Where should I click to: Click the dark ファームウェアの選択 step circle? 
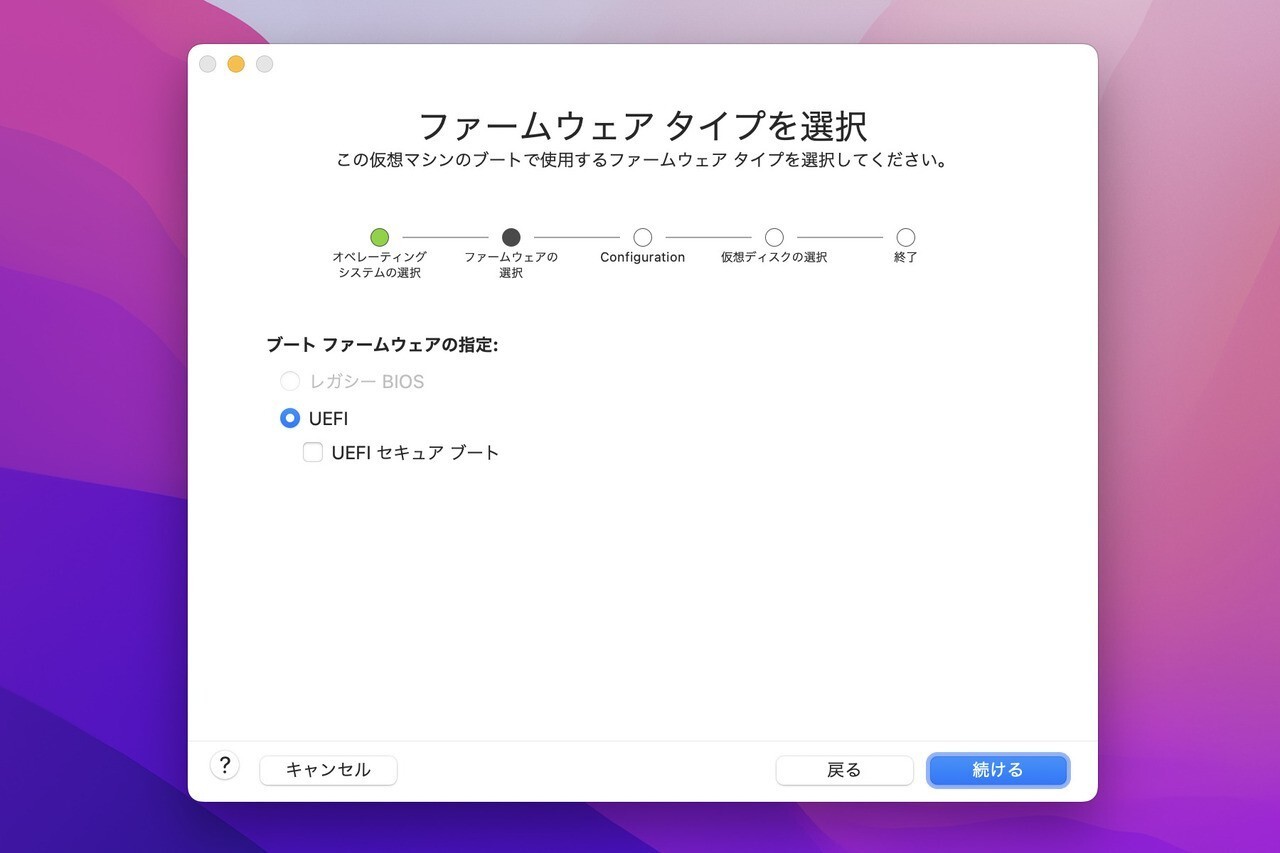tap(511, 237)
